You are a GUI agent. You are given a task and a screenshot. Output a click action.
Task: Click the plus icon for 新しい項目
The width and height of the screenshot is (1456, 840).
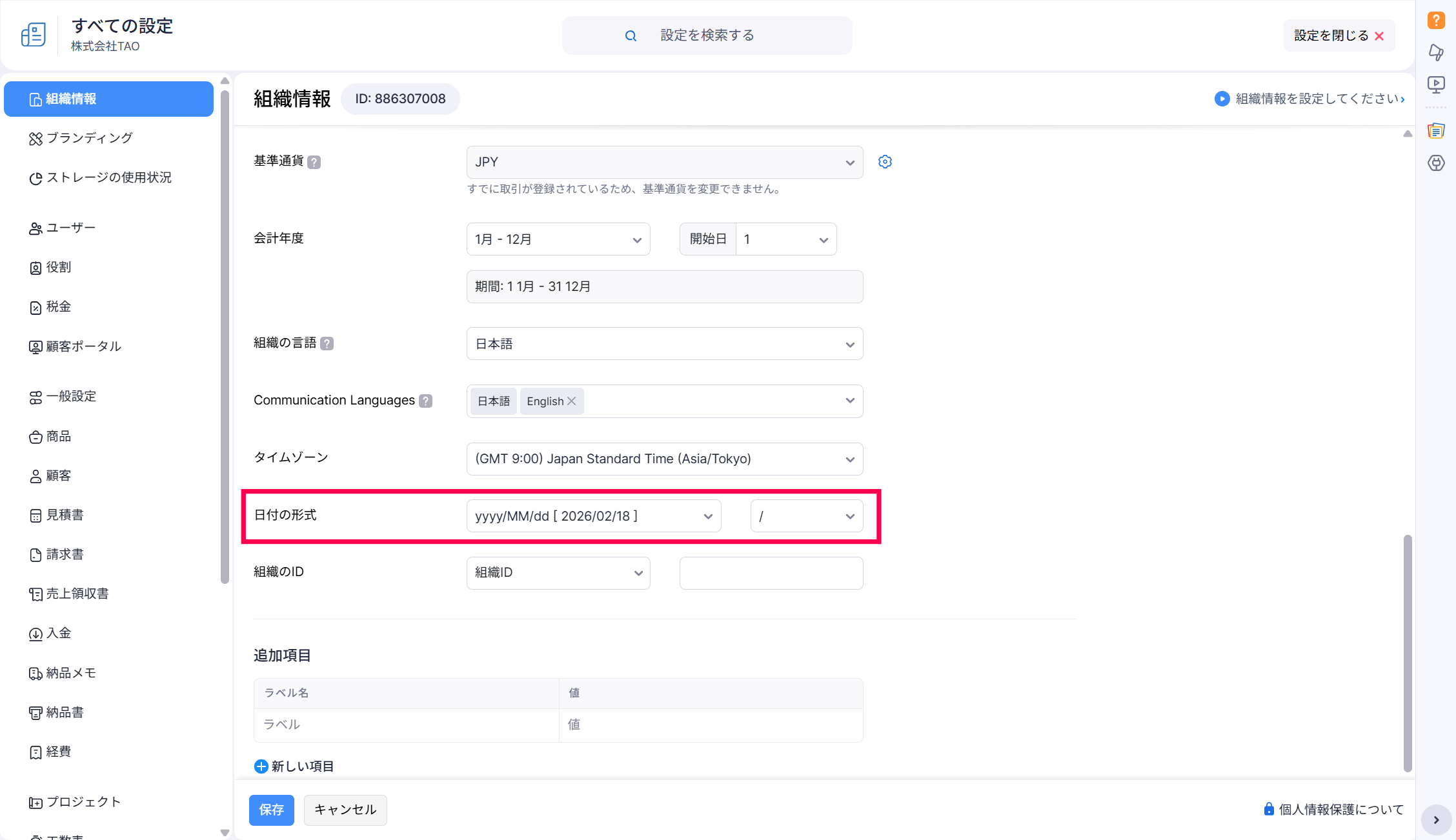[x=261, y=766]
